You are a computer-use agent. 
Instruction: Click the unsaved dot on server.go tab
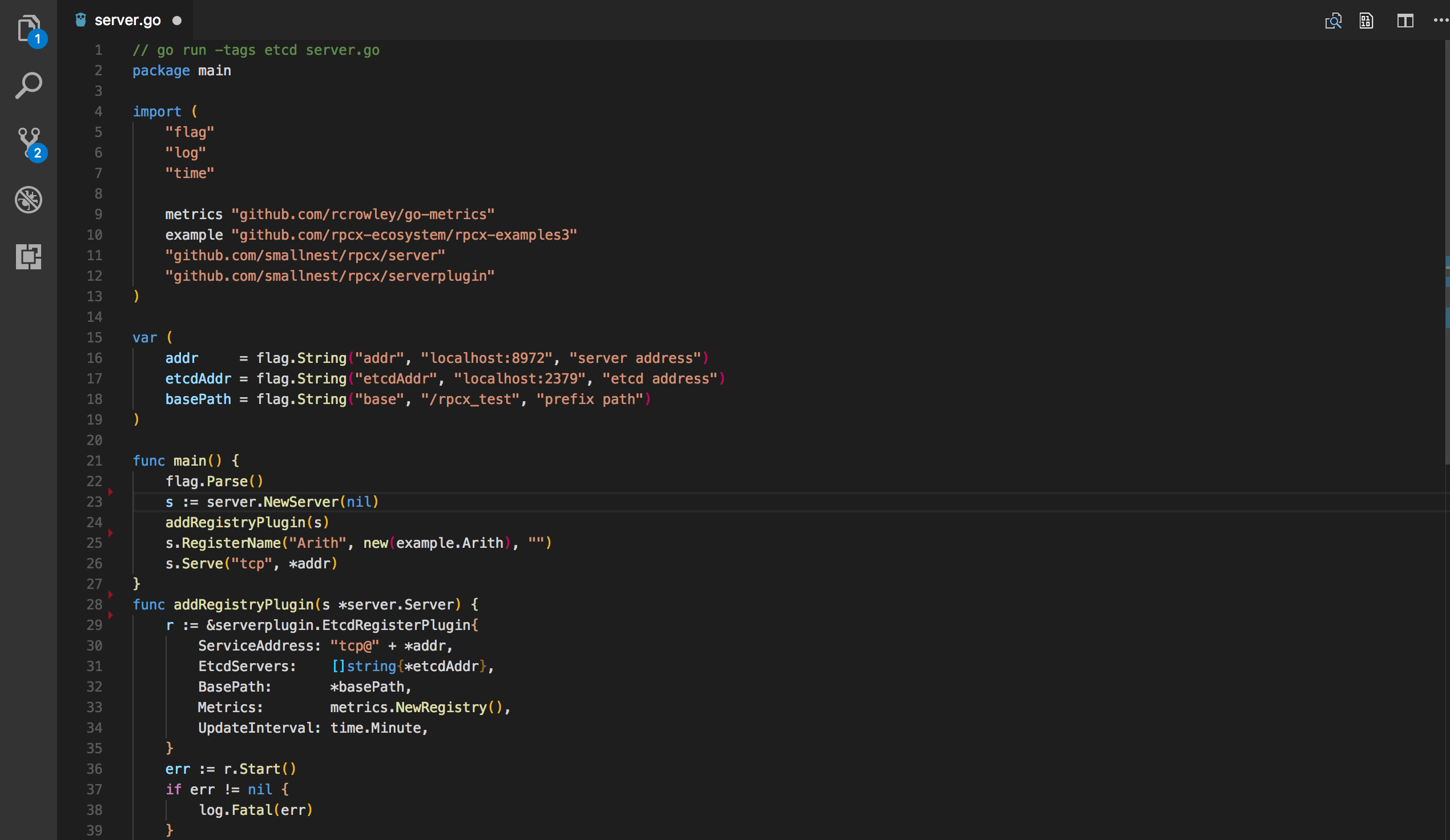click(x=176, y=21)
